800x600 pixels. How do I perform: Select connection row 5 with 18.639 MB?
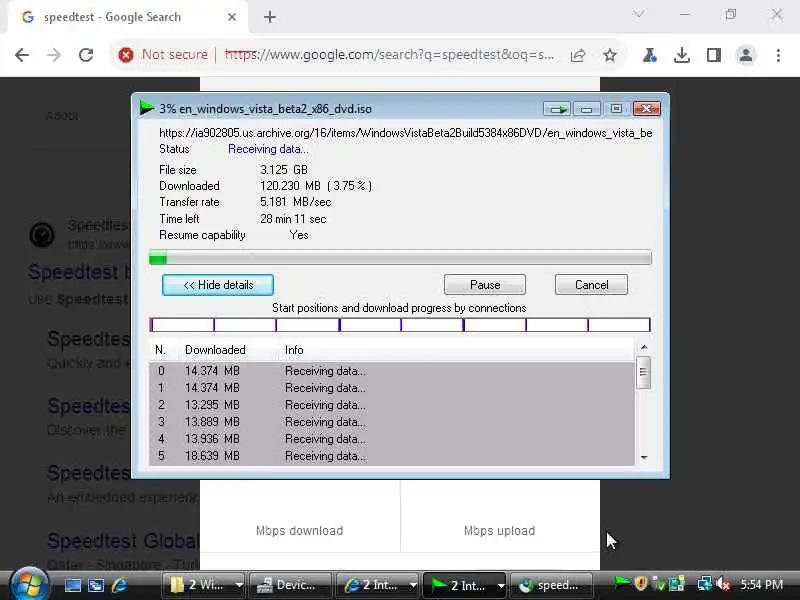(392, 456)
